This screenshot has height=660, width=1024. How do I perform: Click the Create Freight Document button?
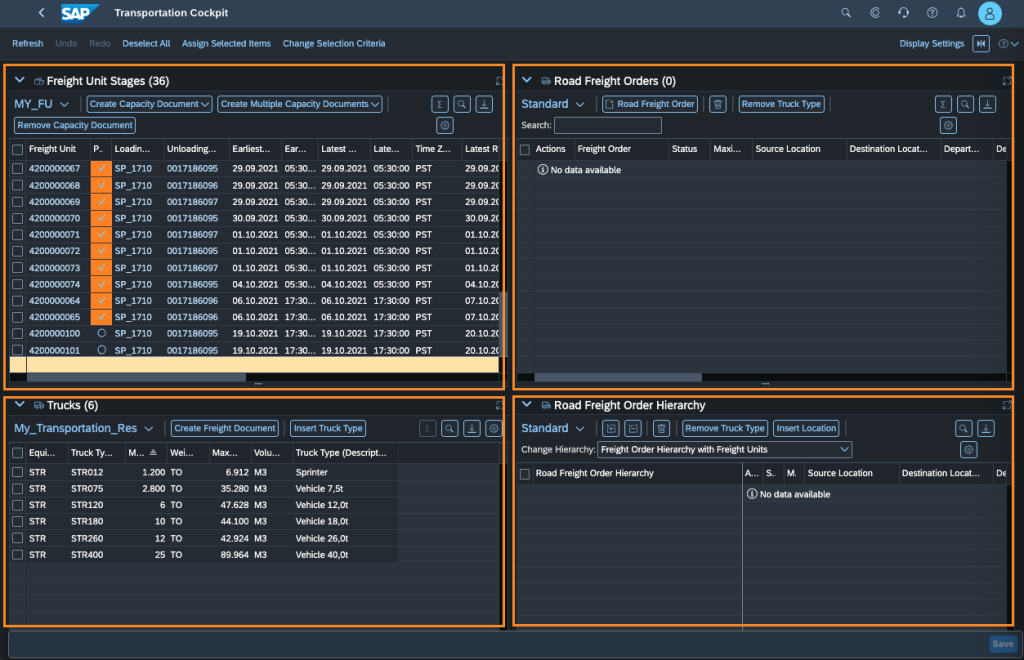click(225, 428)
